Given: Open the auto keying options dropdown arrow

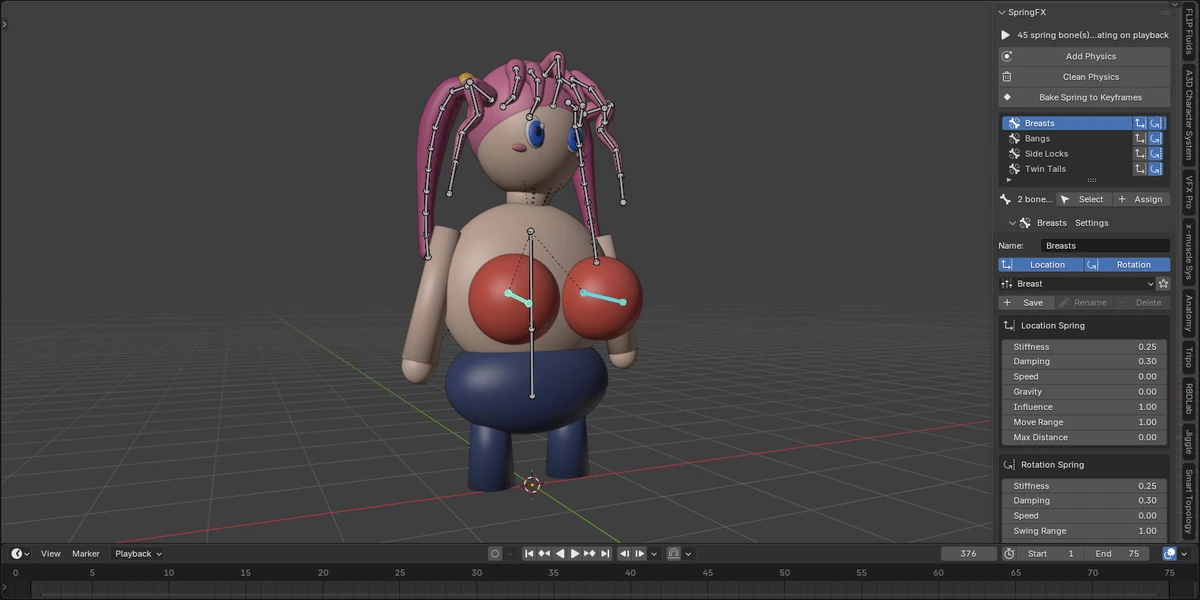Looking at the screenshot, I should tap(510, 553).
